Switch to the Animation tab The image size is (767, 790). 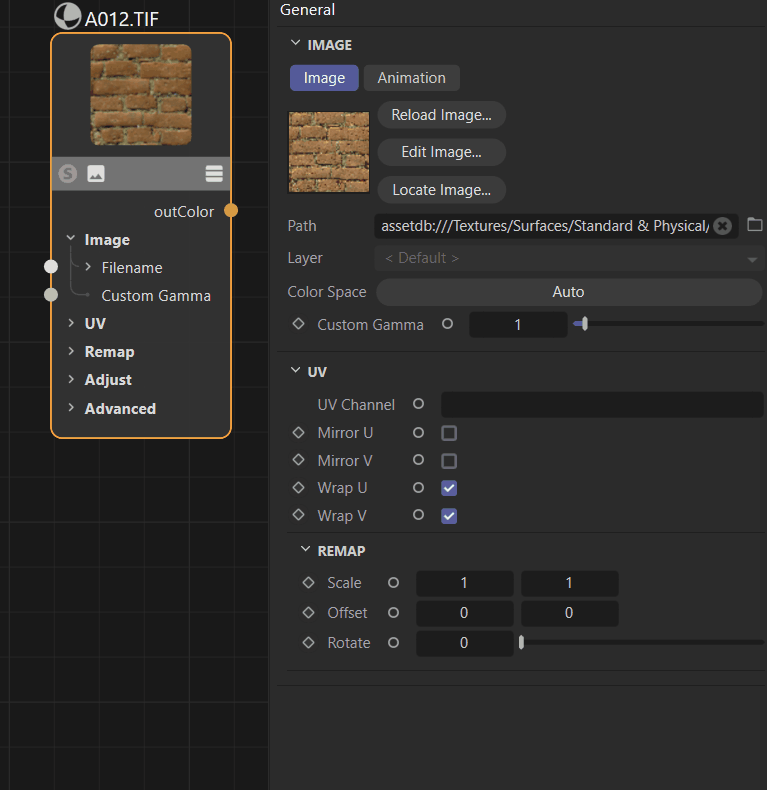tap(411, 78)
